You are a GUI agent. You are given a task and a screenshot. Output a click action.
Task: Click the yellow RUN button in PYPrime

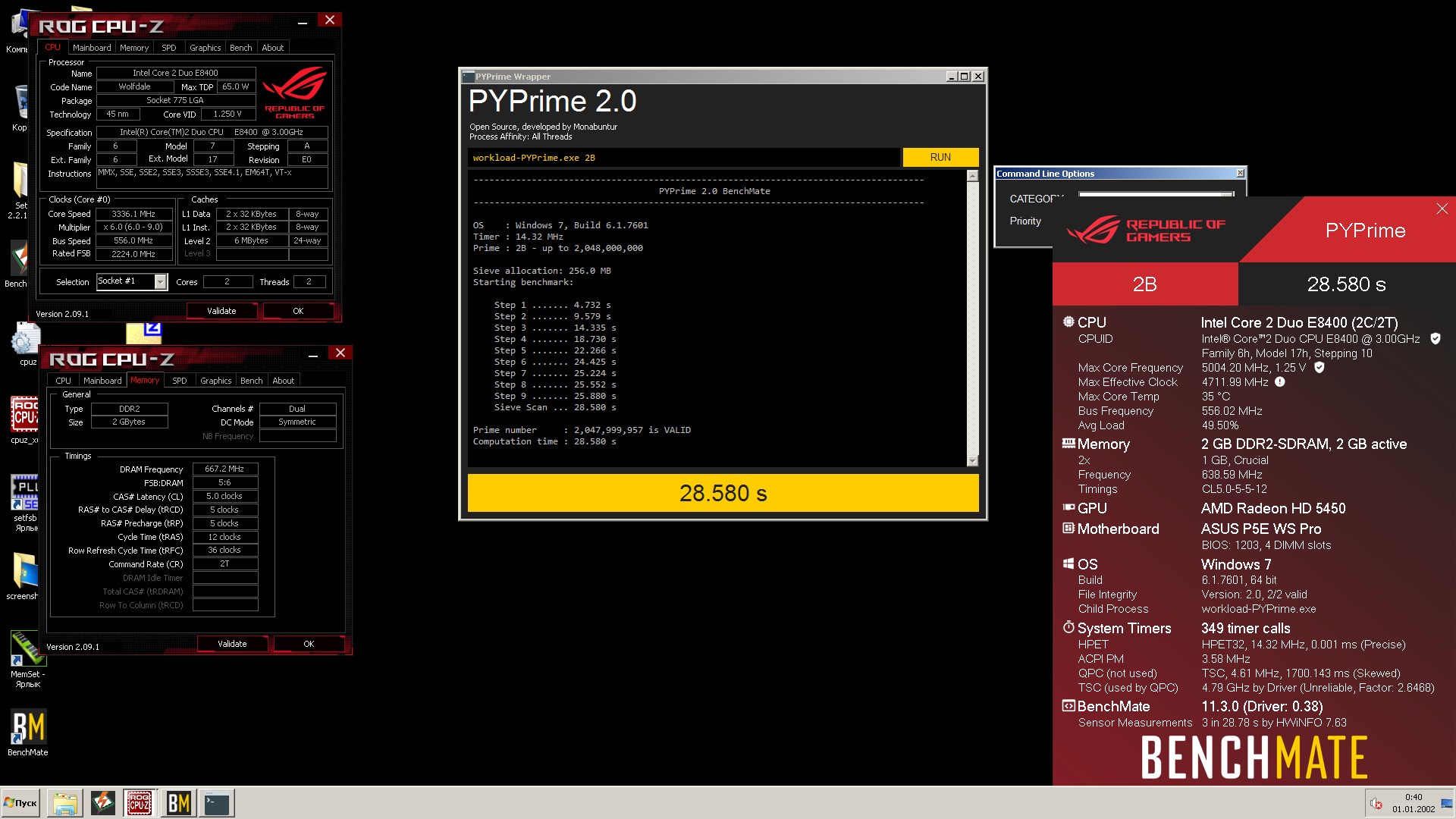coord(940,157)
